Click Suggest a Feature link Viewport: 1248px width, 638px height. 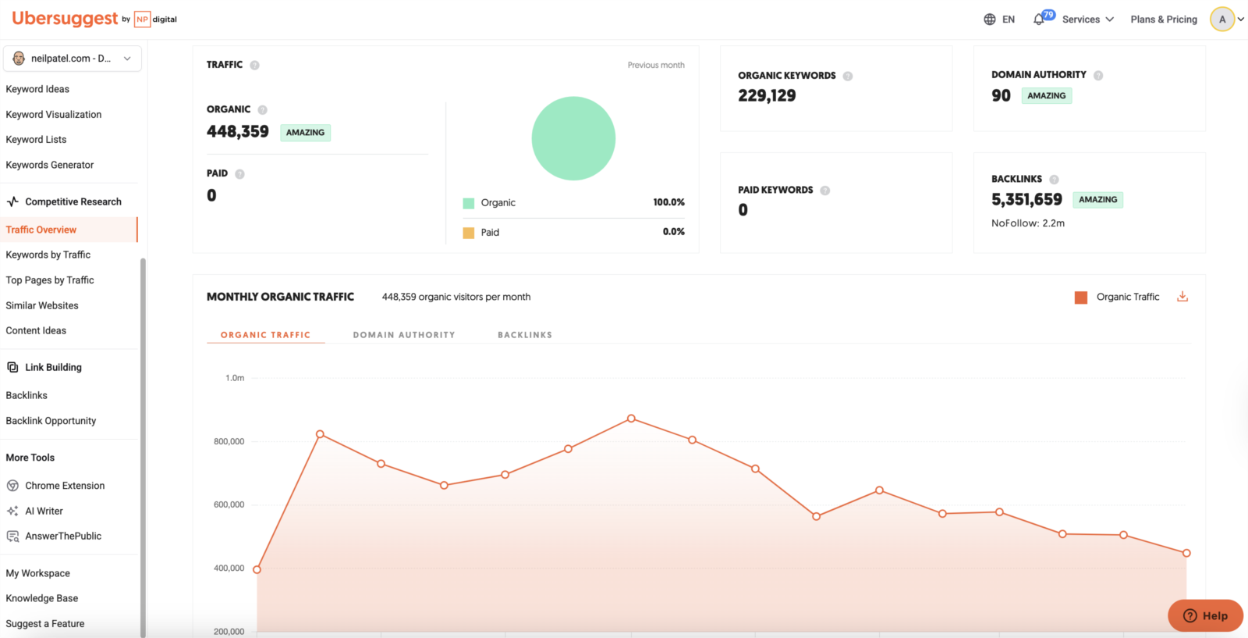click(x=45, y=624)
